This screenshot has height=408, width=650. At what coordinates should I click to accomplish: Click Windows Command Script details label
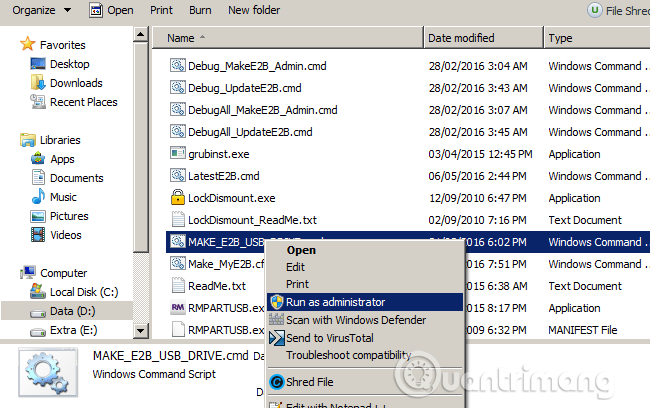coord(154,374)
